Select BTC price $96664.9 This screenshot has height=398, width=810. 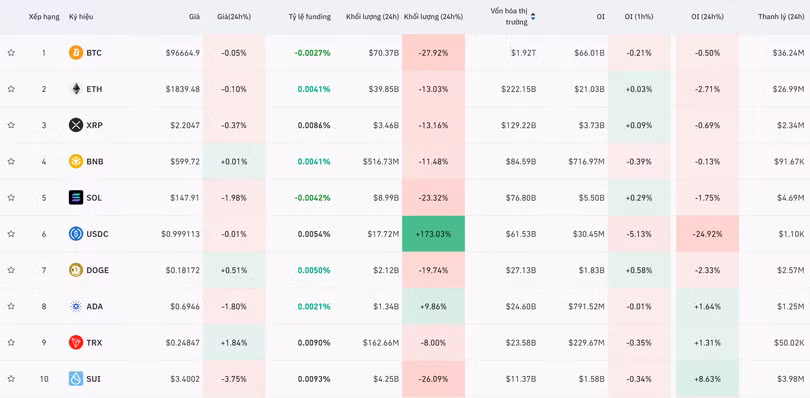coord(183,53)
